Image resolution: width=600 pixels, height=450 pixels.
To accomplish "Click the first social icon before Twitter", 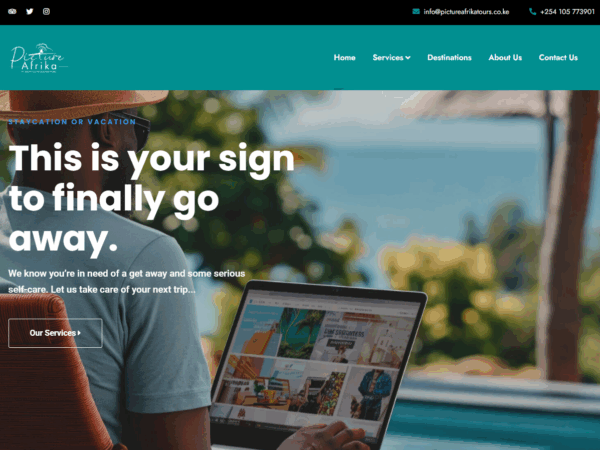I will (12, 11).
